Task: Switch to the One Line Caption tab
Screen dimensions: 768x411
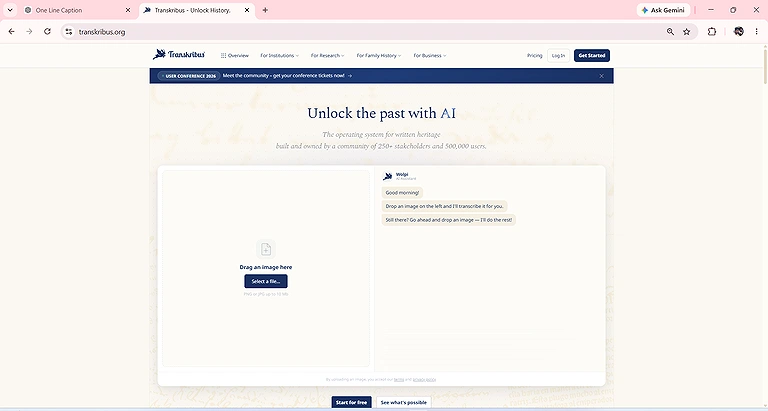Action: click(x=78, y=10)
